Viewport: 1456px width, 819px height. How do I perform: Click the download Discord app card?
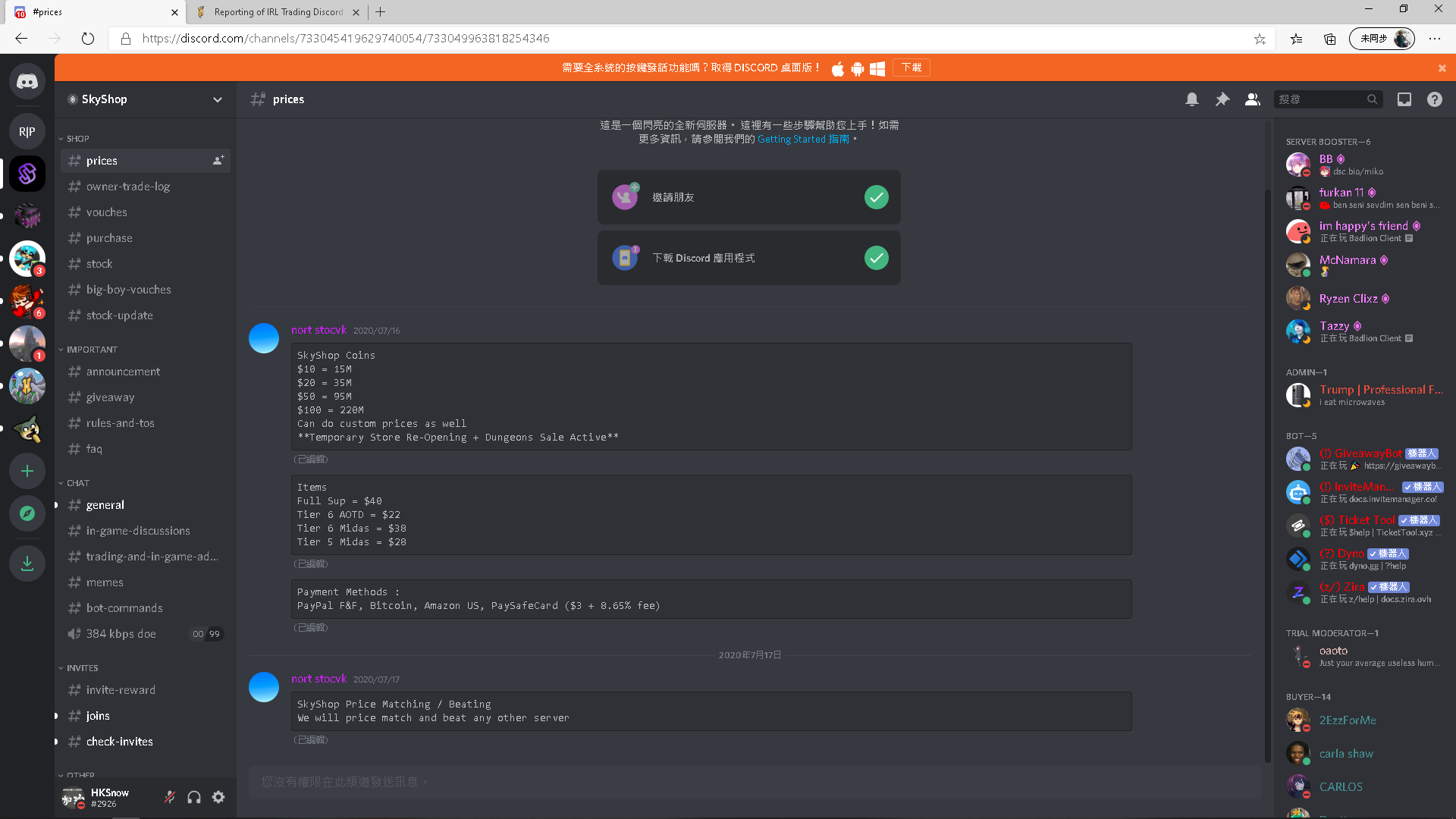749,258
